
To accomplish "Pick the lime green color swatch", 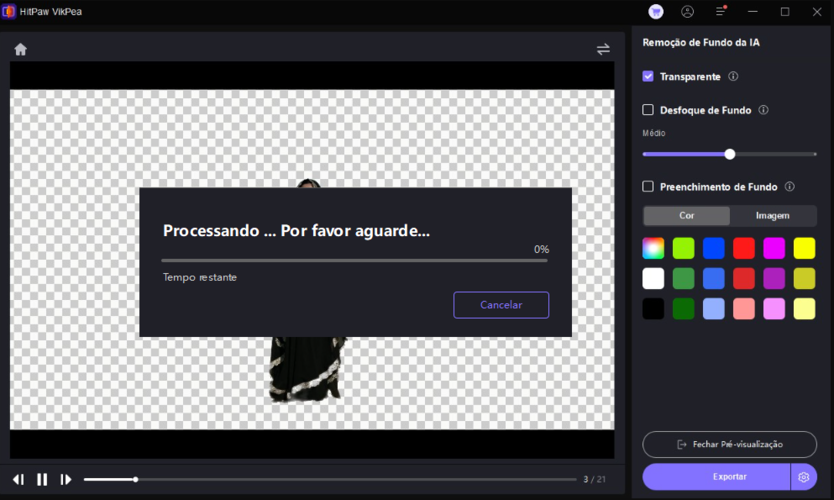I will coord(683,248).
